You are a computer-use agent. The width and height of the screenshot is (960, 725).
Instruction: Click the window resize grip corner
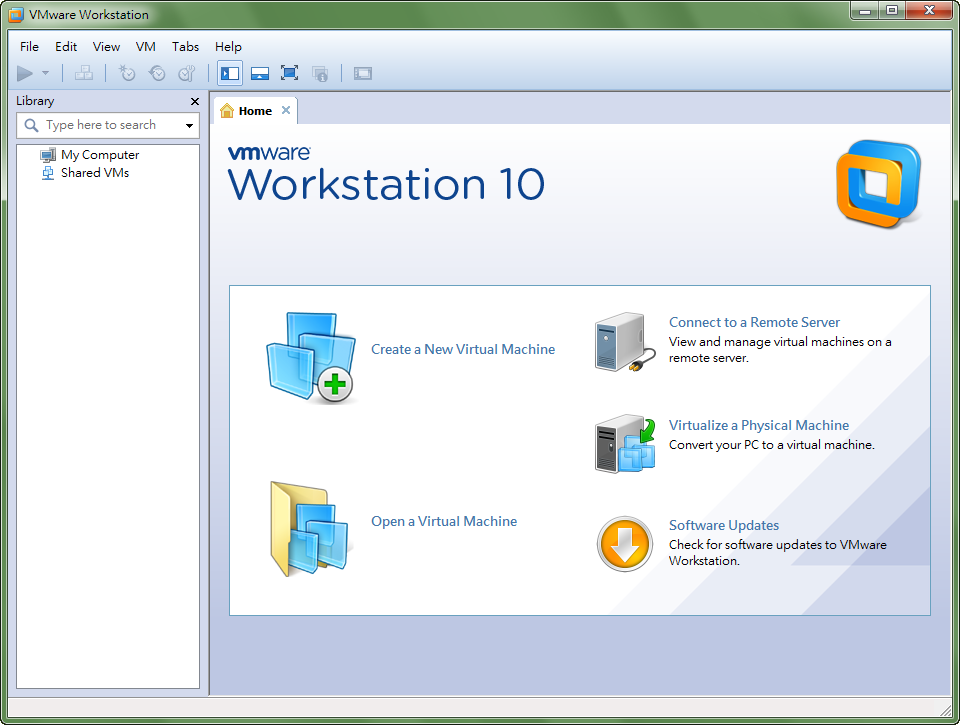pos(947,709)
